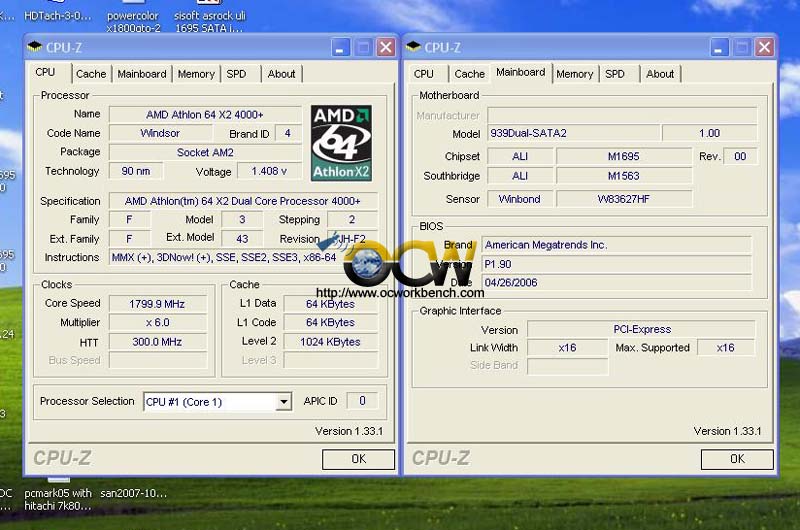Click the Level 2 1024 KBytes value
Screen dimensions: 800x530
coord(330,342)
